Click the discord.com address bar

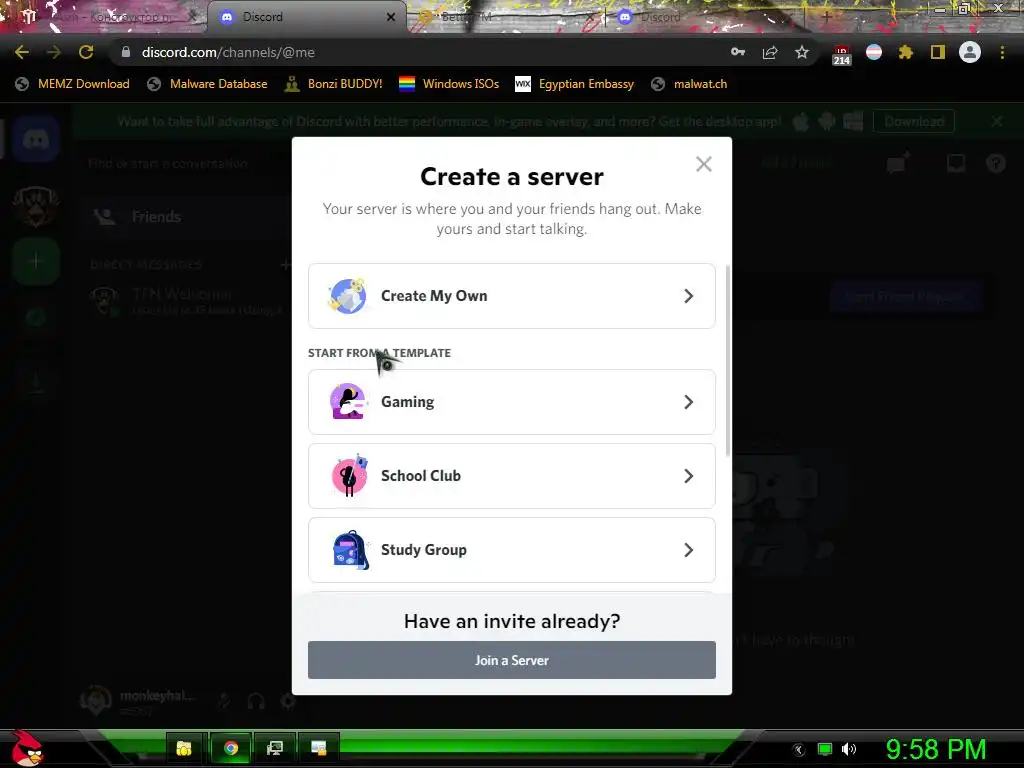coord(418,52)
